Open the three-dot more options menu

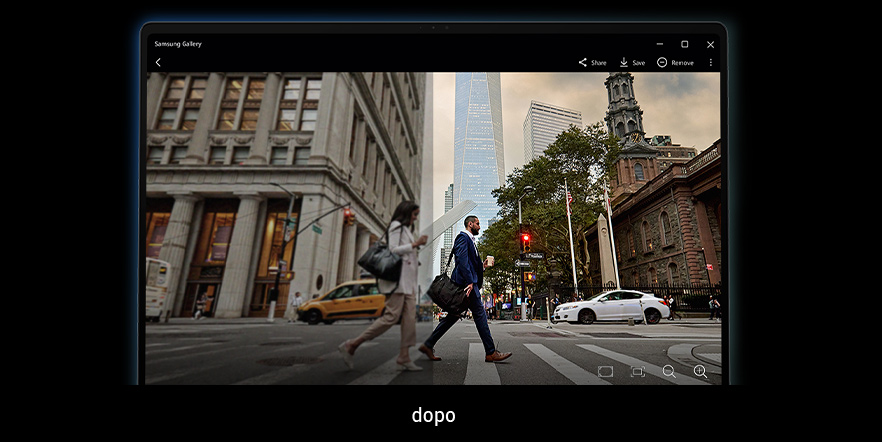(710, 62)
